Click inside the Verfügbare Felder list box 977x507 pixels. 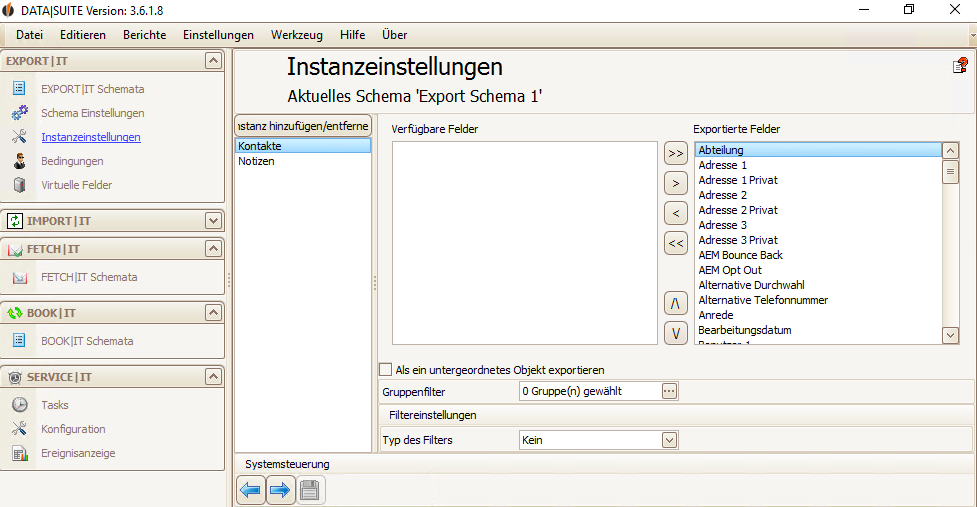click(x=525, y=243)
